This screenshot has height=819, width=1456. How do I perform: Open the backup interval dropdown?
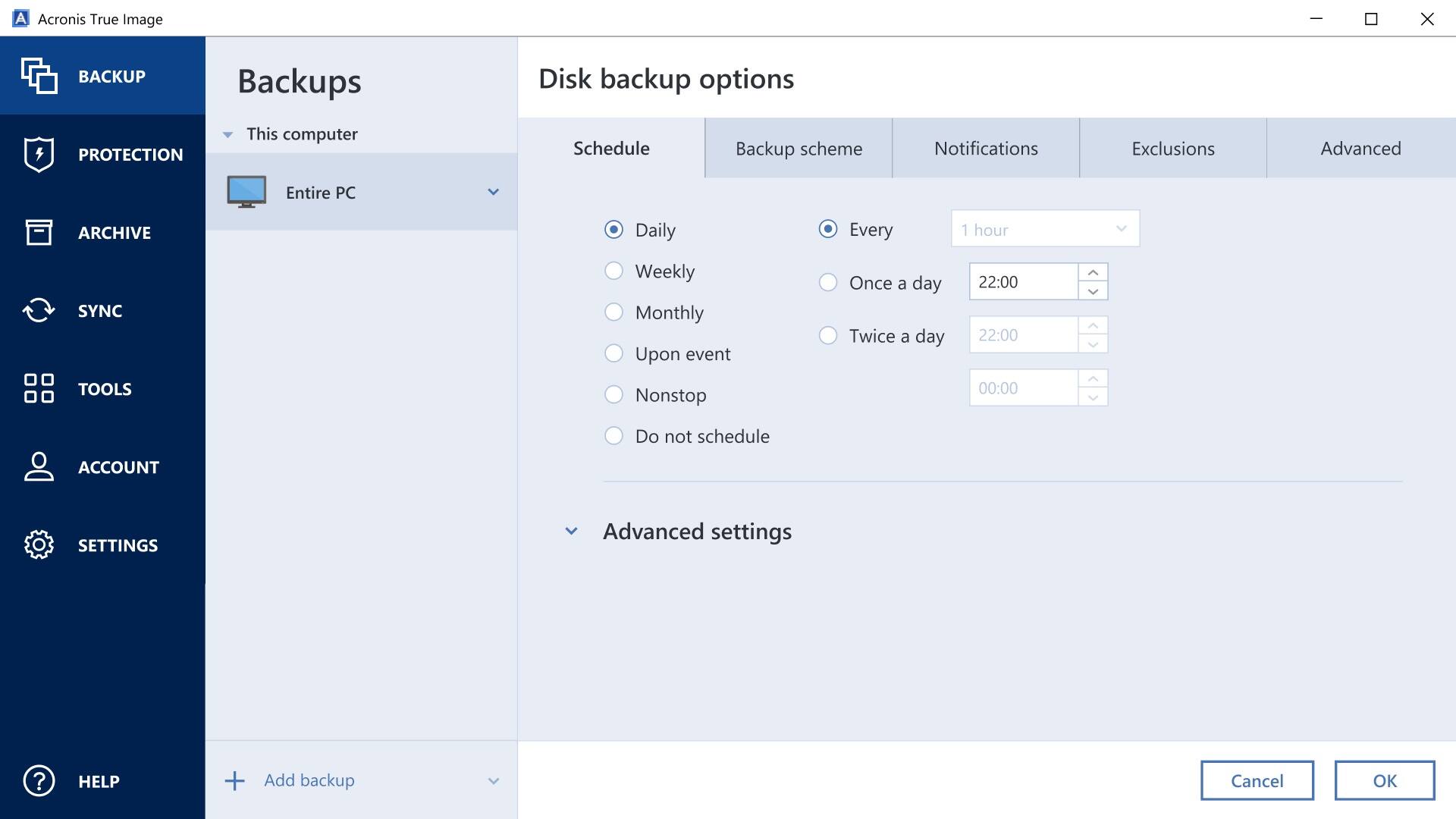point(1045,229)
